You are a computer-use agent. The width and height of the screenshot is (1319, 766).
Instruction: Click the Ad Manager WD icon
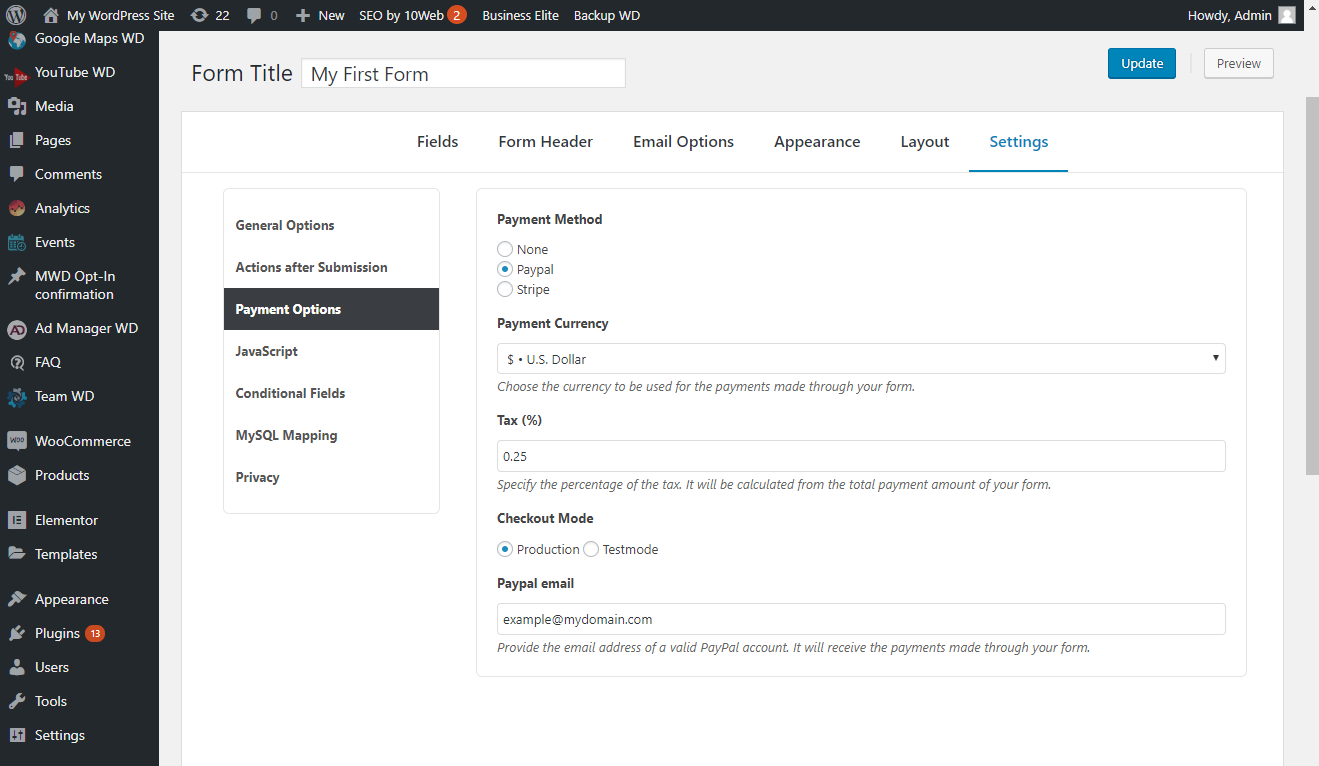pos(16,328)
